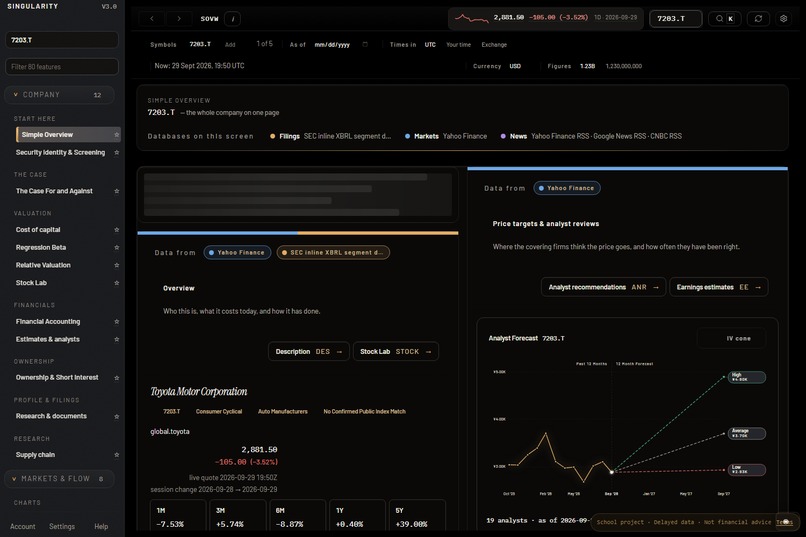
Task: Open Analyst recommendations ANR
Action: [603, 287]
